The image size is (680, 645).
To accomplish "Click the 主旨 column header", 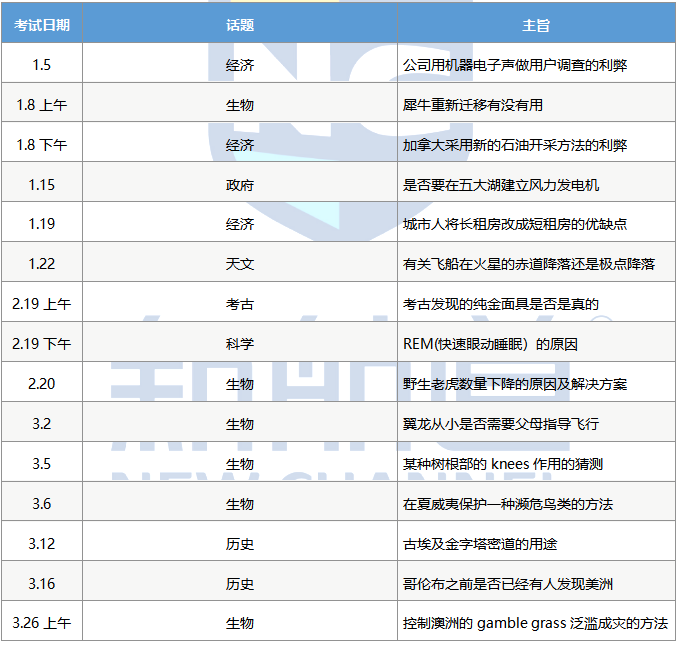I will (536, 25).
